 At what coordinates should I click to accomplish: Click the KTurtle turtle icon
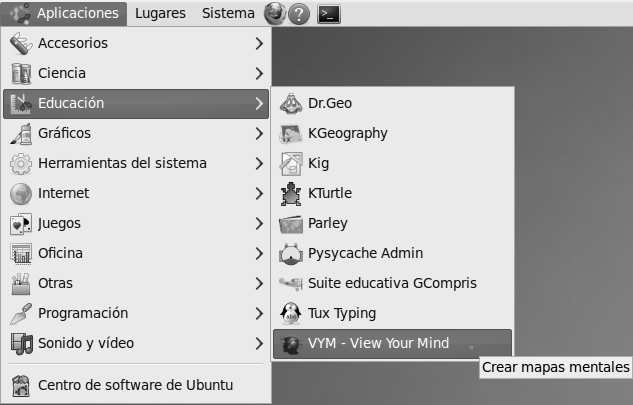pyautogui.click(x=290, y=193)
